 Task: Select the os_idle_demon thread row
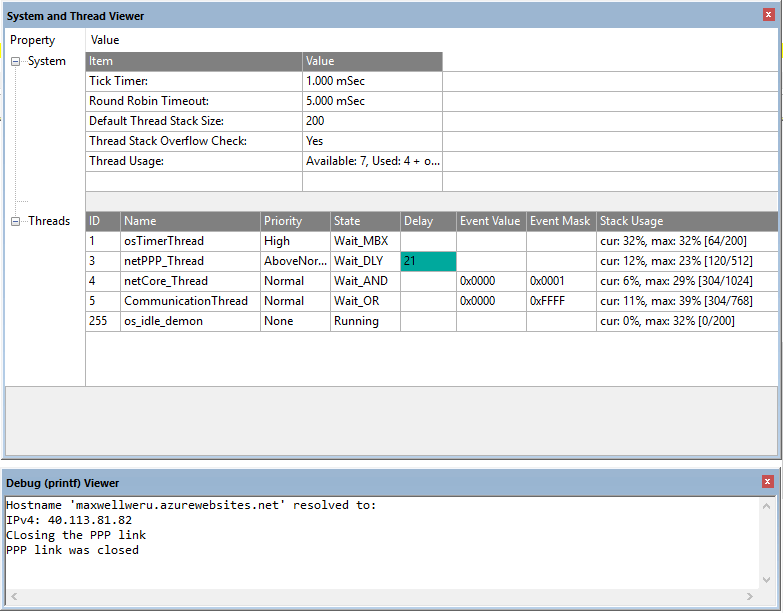point(163,321)
